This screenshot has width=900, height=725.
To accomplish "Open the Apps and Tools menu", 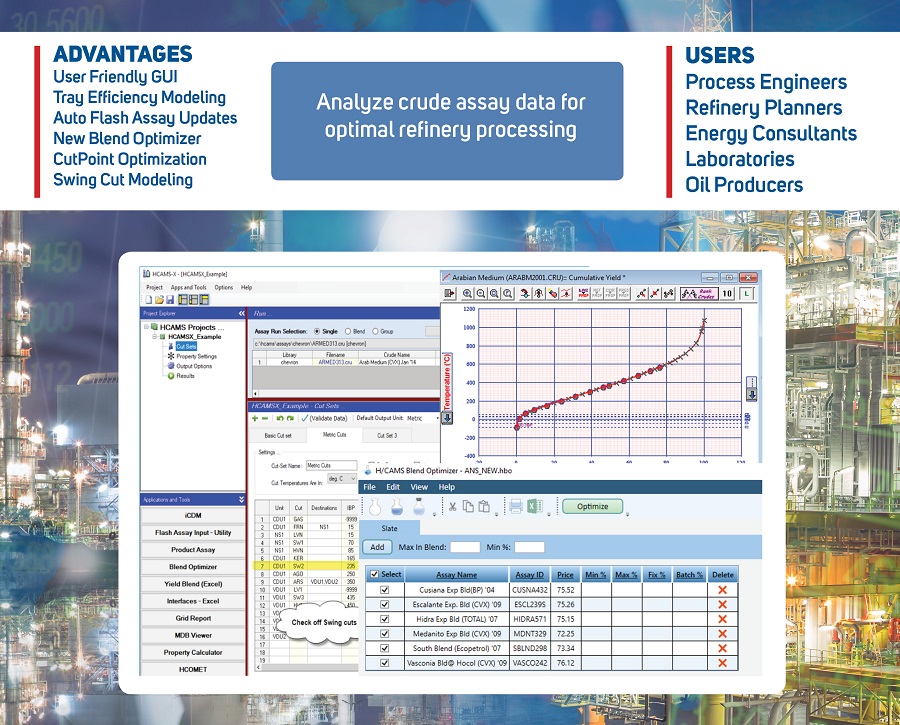I will (188, 287).
